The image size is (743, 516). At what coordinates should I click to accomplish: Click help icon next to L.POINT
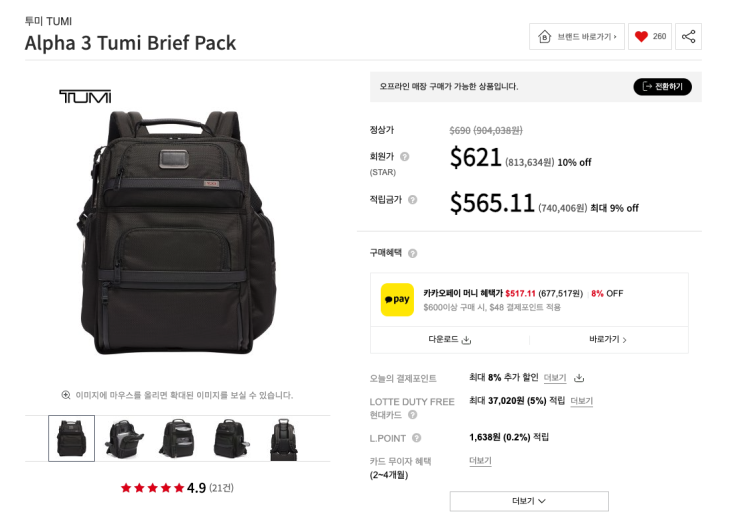416,438
